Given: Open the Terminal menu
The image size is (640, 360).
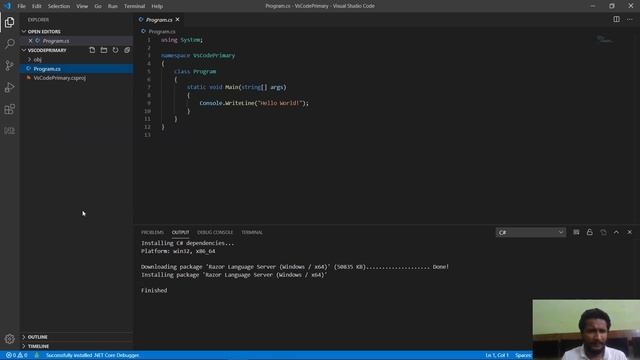Looking at the screenshot, I should coord(134,6).
